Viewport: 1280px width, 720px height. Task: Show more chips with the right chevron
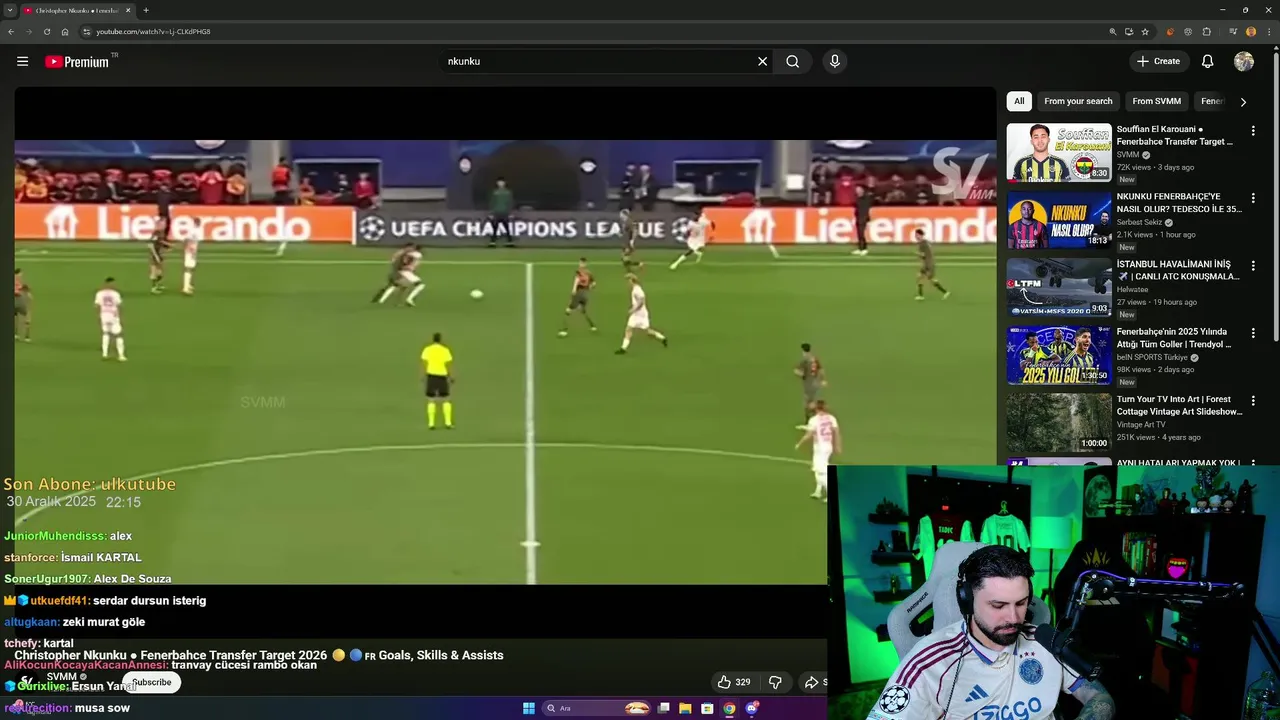click(x=1243, y=101)
